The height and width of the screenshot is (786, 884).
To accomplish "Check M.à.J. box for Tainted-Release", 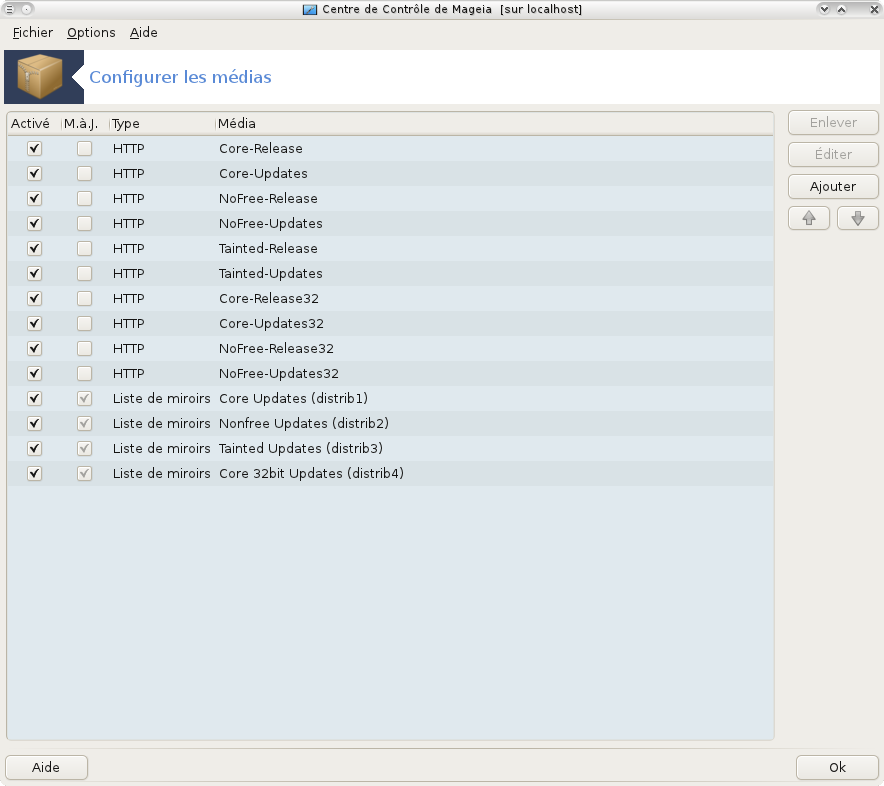I will click(x=85, y=248).
